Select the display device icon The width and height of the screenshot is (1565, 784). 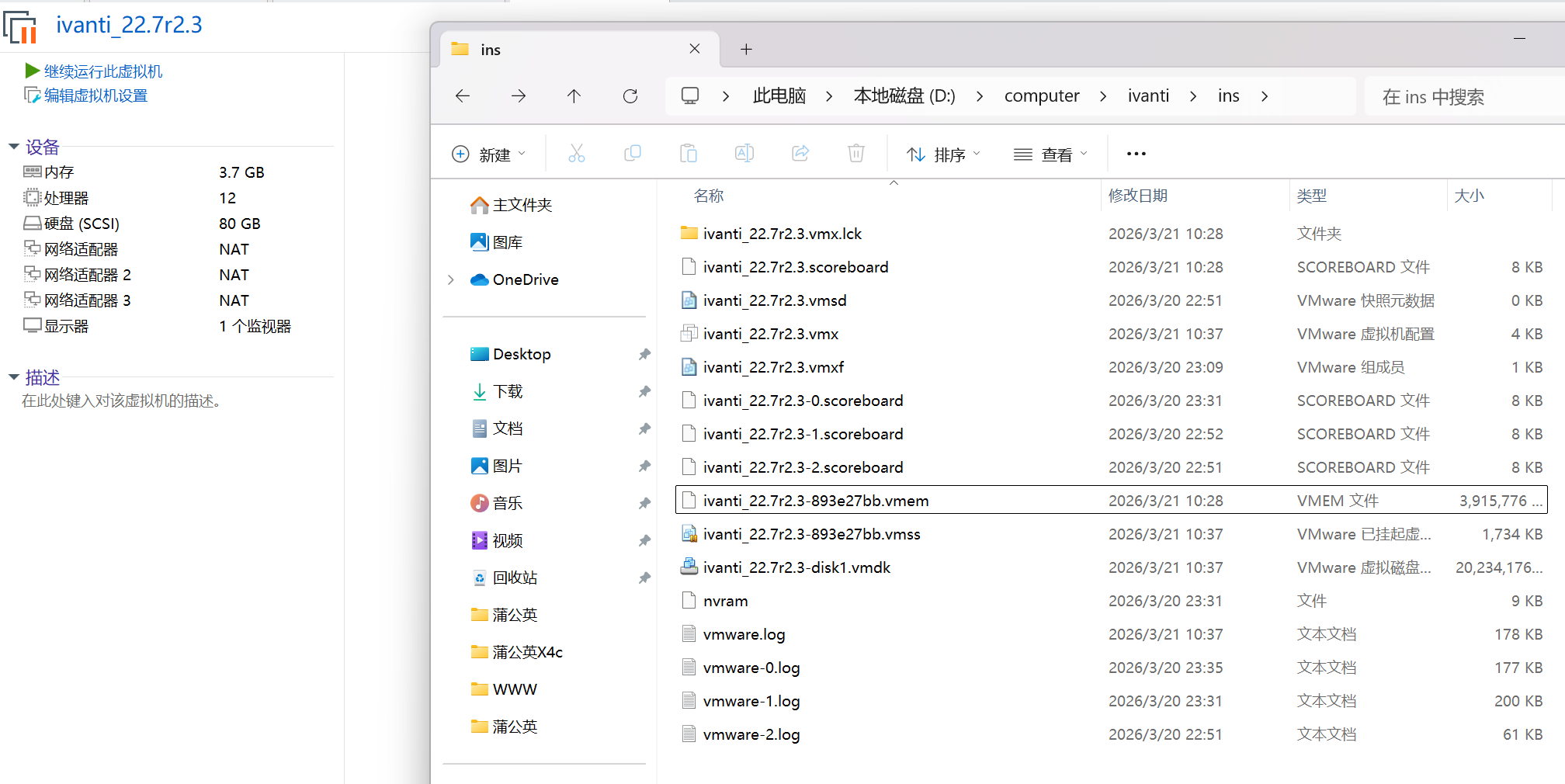[x=33, y=326]
